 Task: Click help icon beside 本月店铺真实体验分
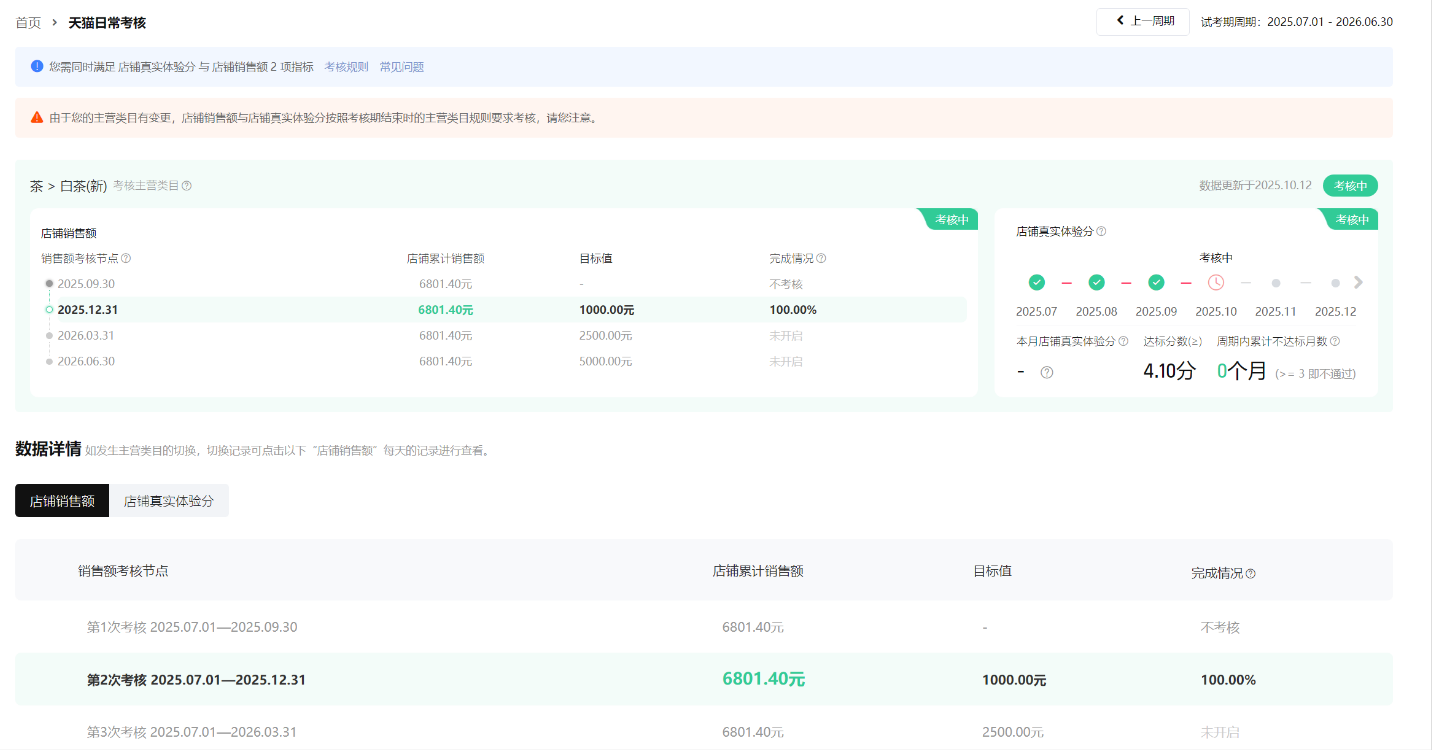pos(1123,341)
